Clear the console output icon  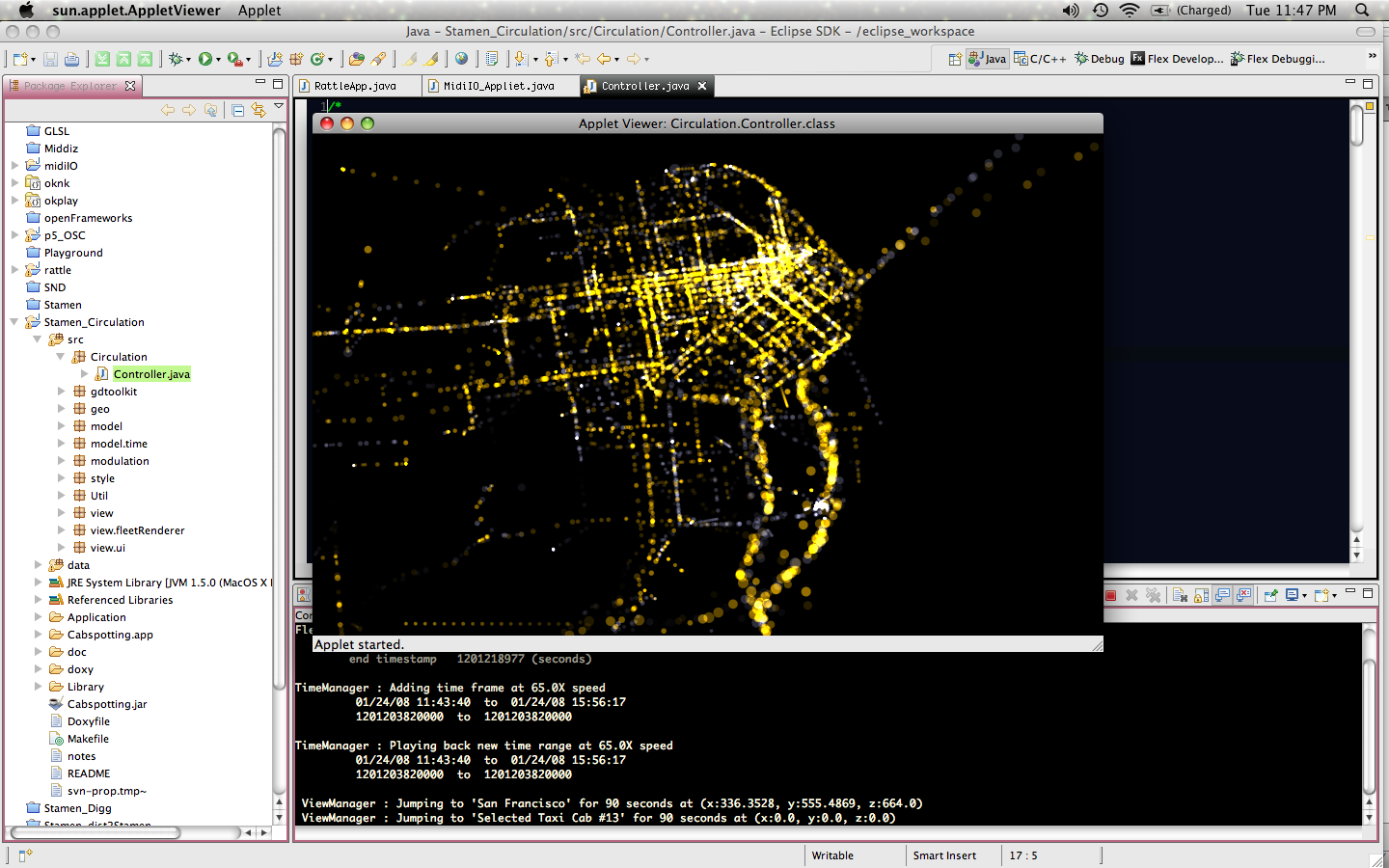[x=1180, y=595]
